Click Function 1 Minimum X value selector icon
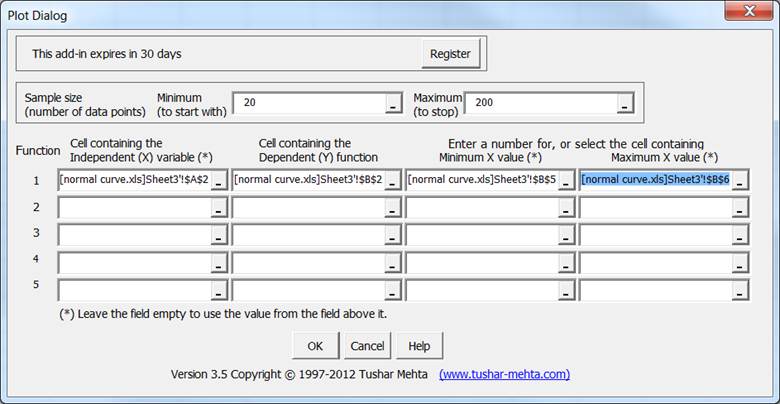 click(566, 180)
